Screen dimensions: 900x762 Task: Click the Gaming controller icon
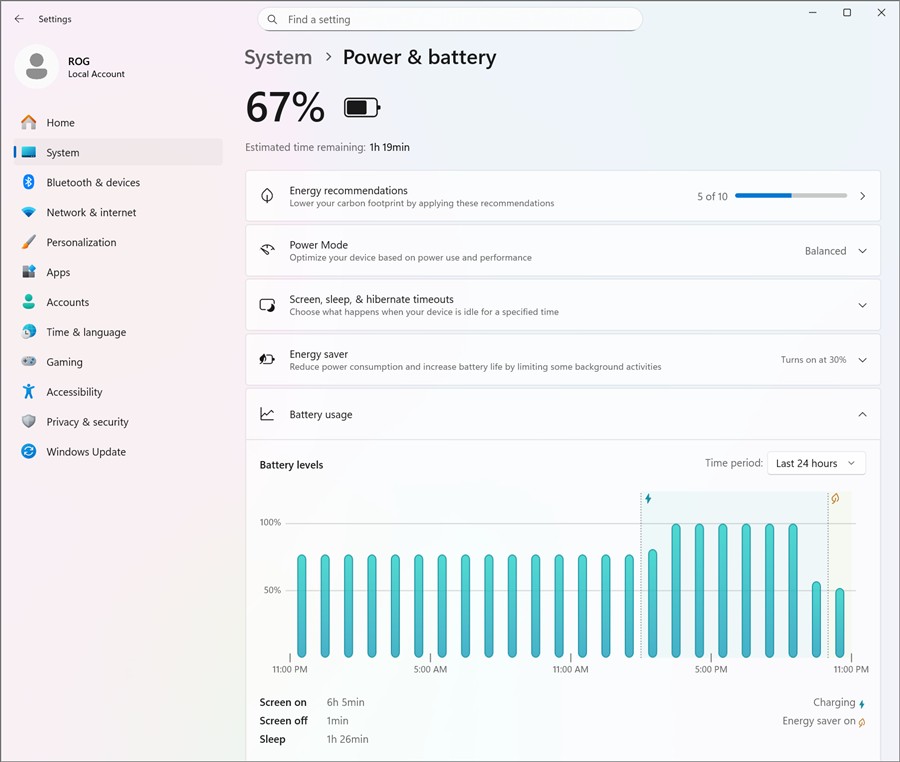pos(29,362)
